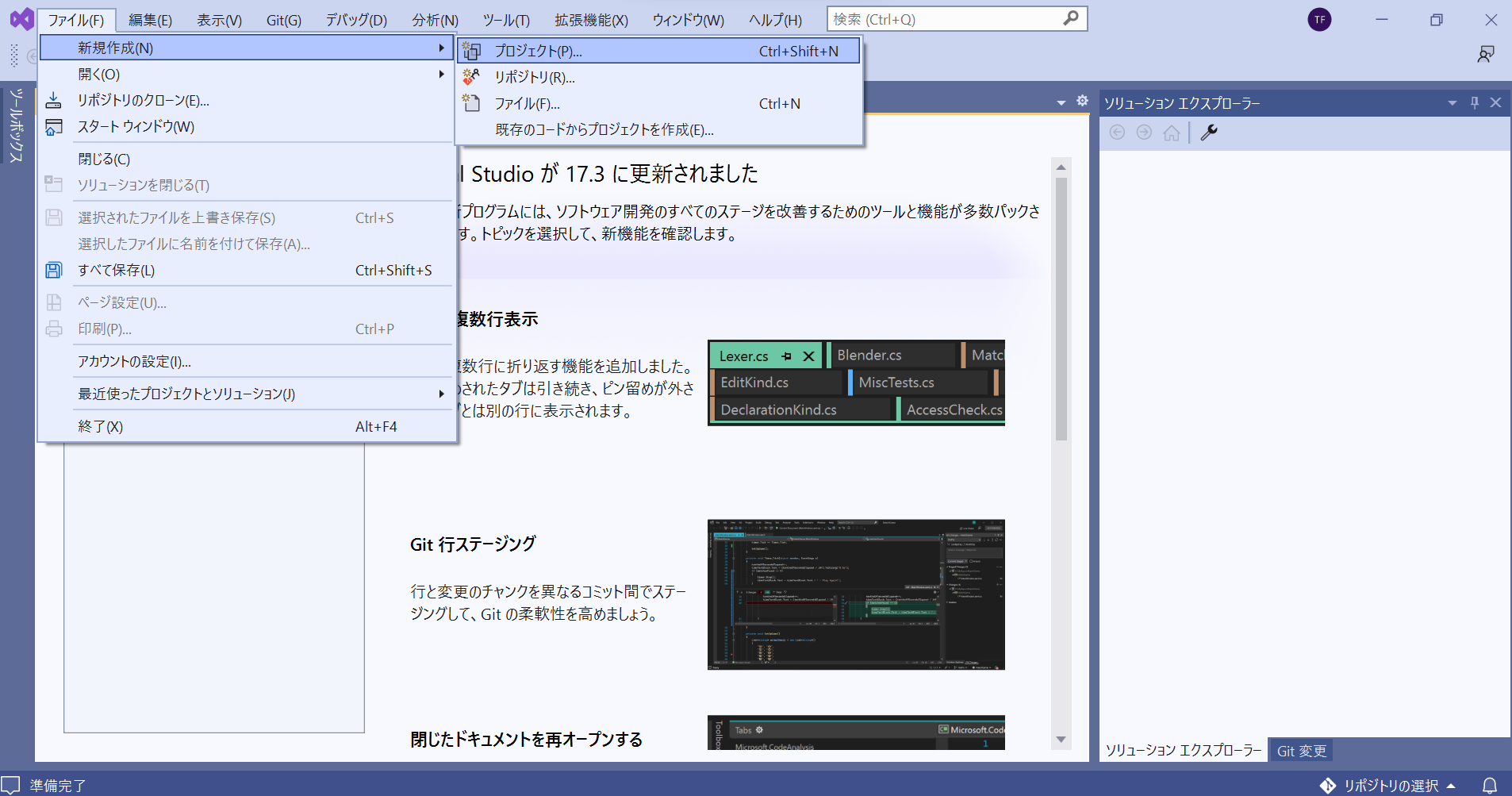Open the デバッグ(D) menu

[356, 20]
